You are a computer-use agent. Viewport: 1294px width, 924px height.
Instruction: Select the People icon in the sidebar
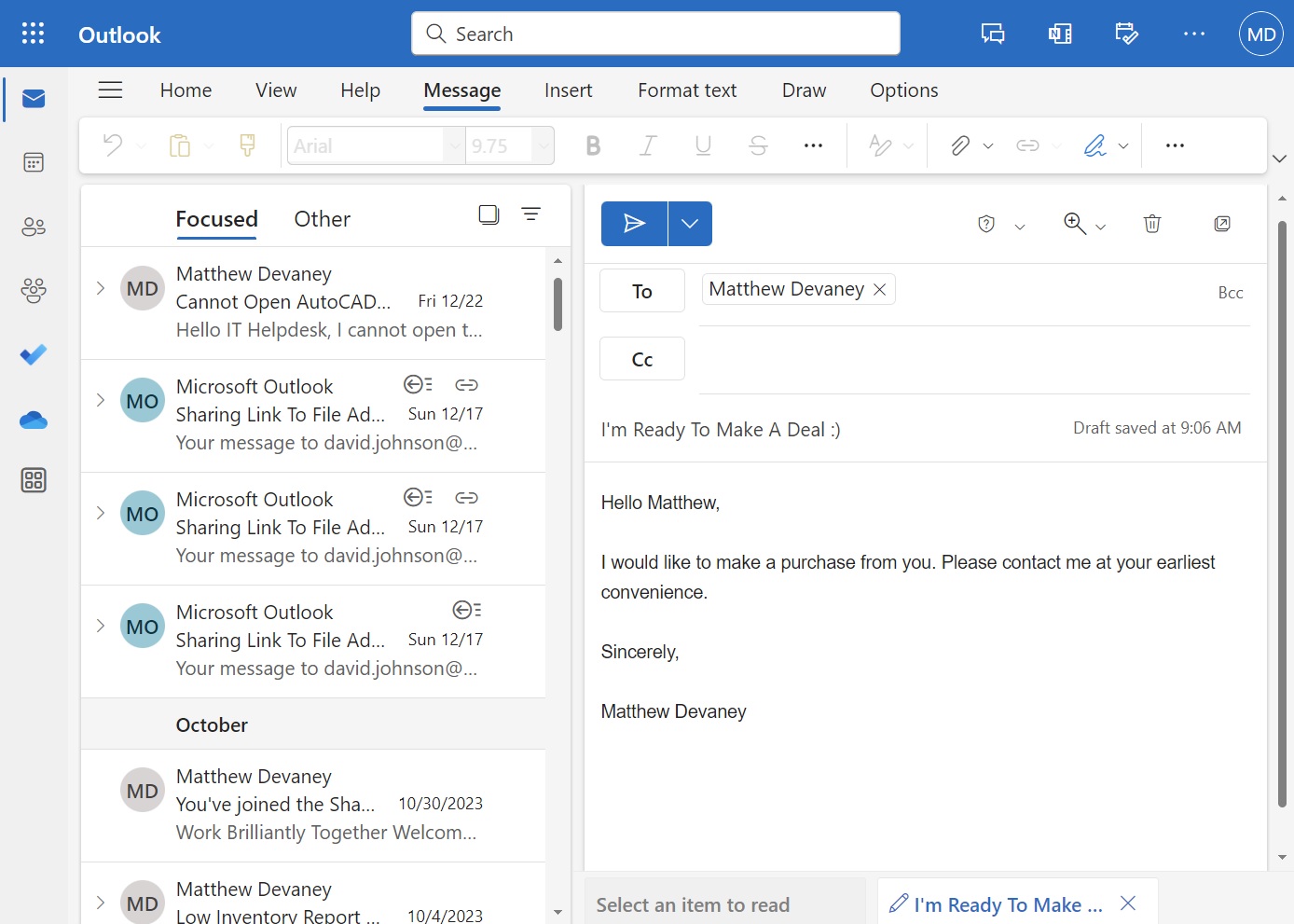coord(33,226)
